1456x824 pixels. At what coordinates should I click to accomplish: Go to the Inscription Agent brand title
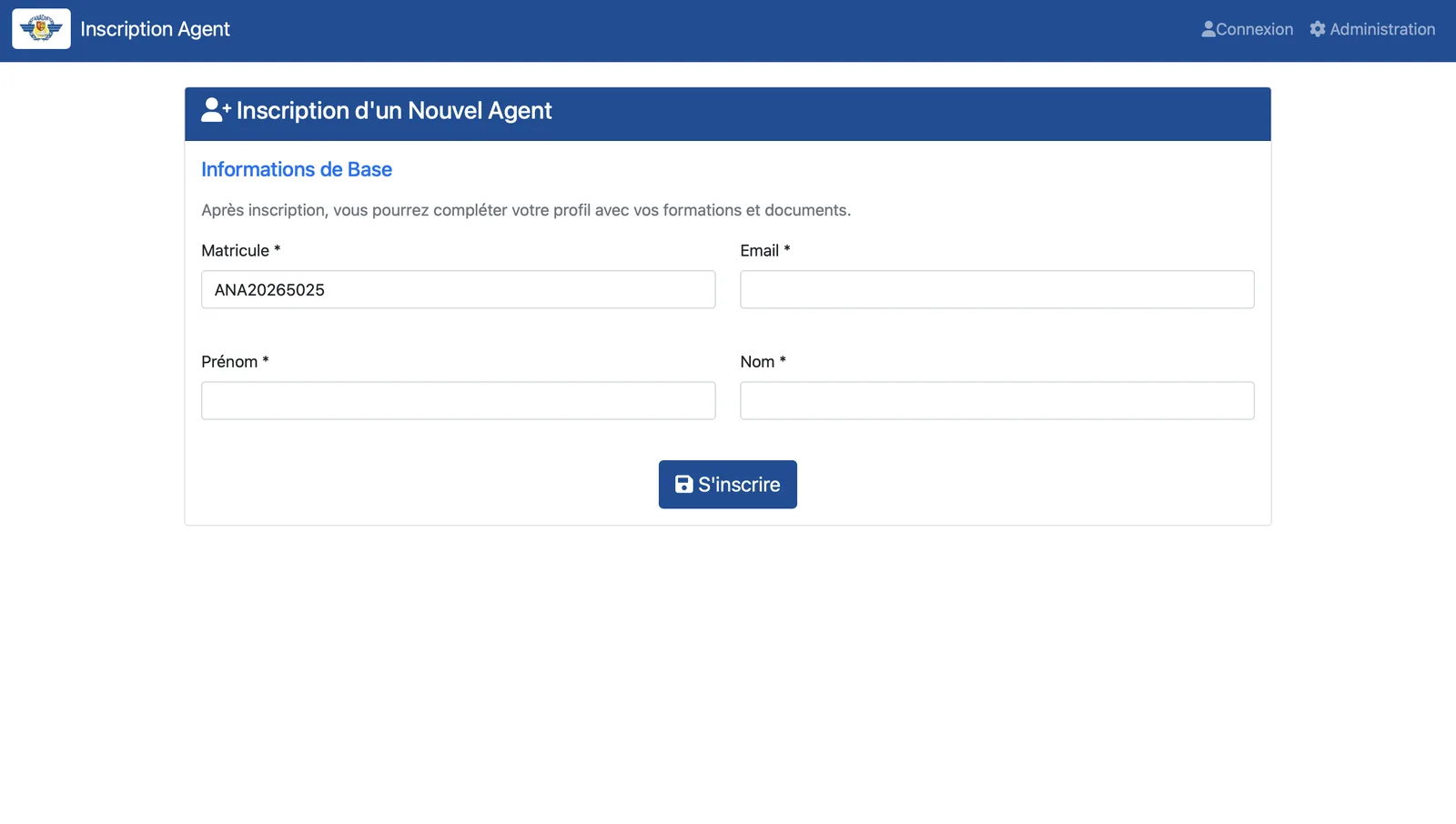click(x=155, y=29)
